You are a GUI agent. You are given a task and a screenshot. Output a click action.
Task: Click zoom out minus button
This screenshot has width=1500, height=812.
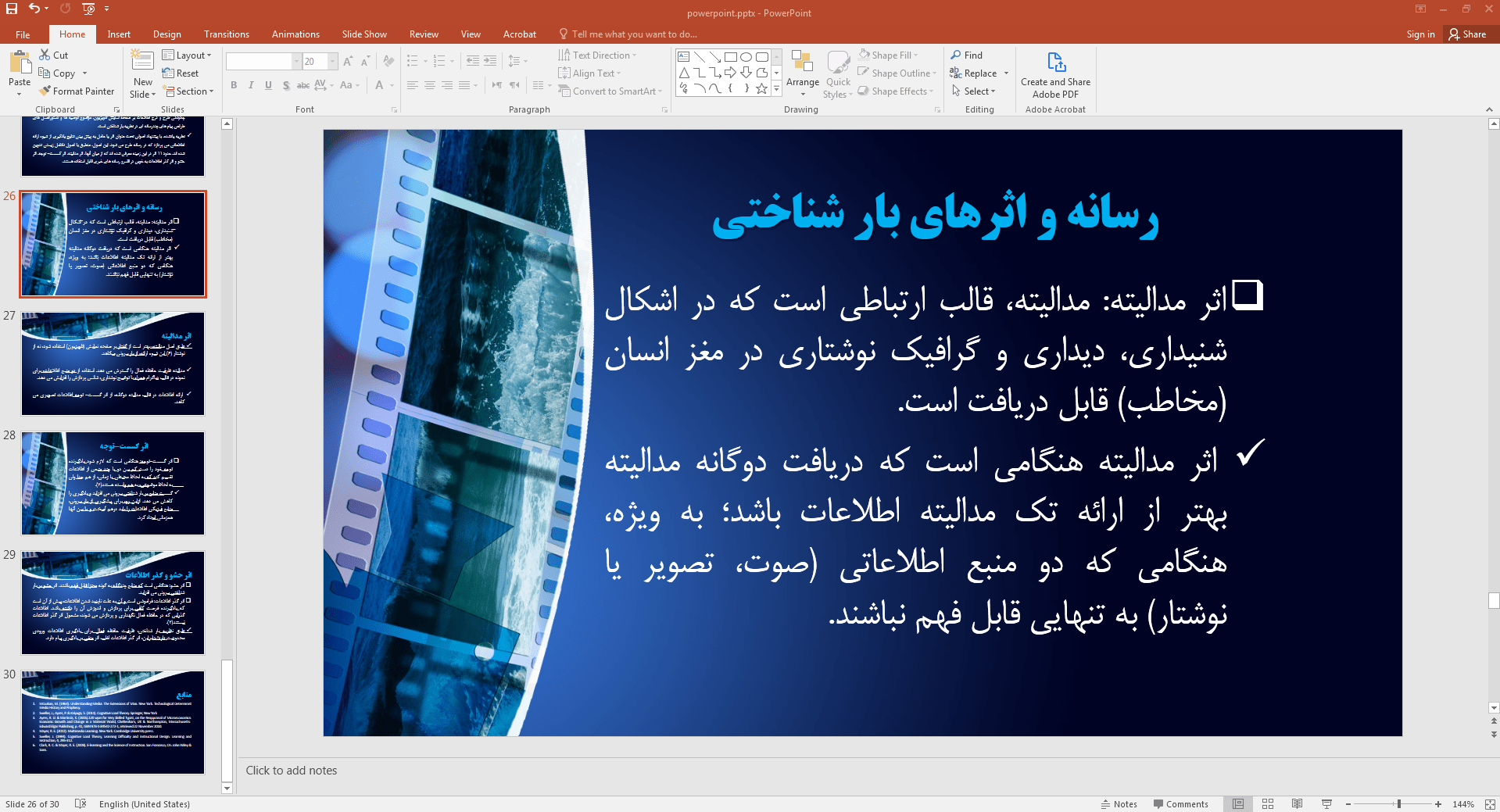pyautogui.click(x=1348, y=804)
